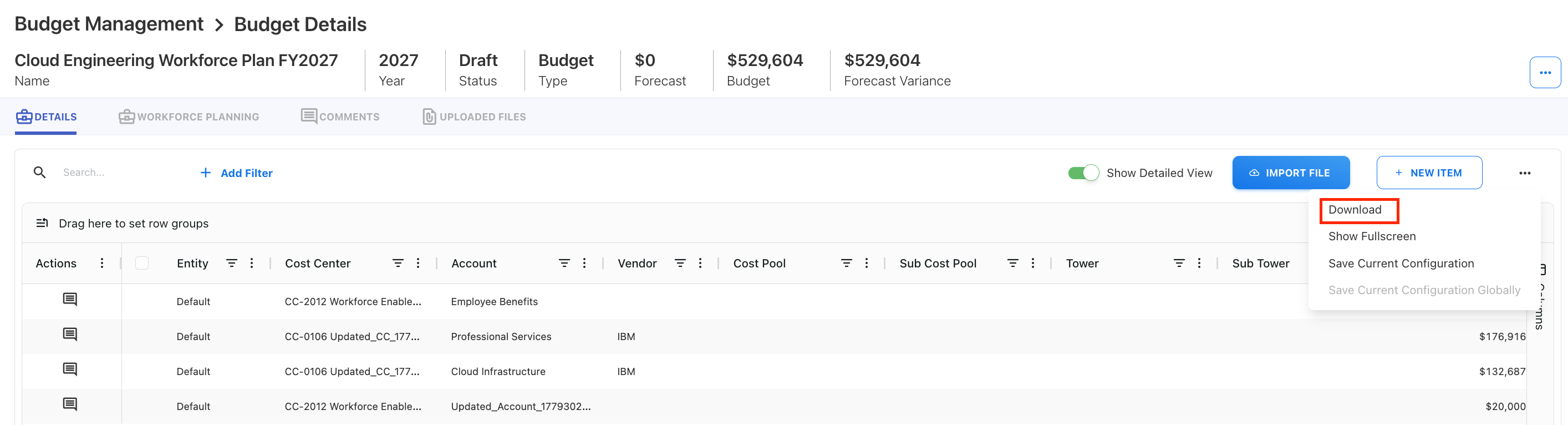Check the select-all checkbox in header
The width and height of the screenshot is (1568, 425).
(142, 263)
